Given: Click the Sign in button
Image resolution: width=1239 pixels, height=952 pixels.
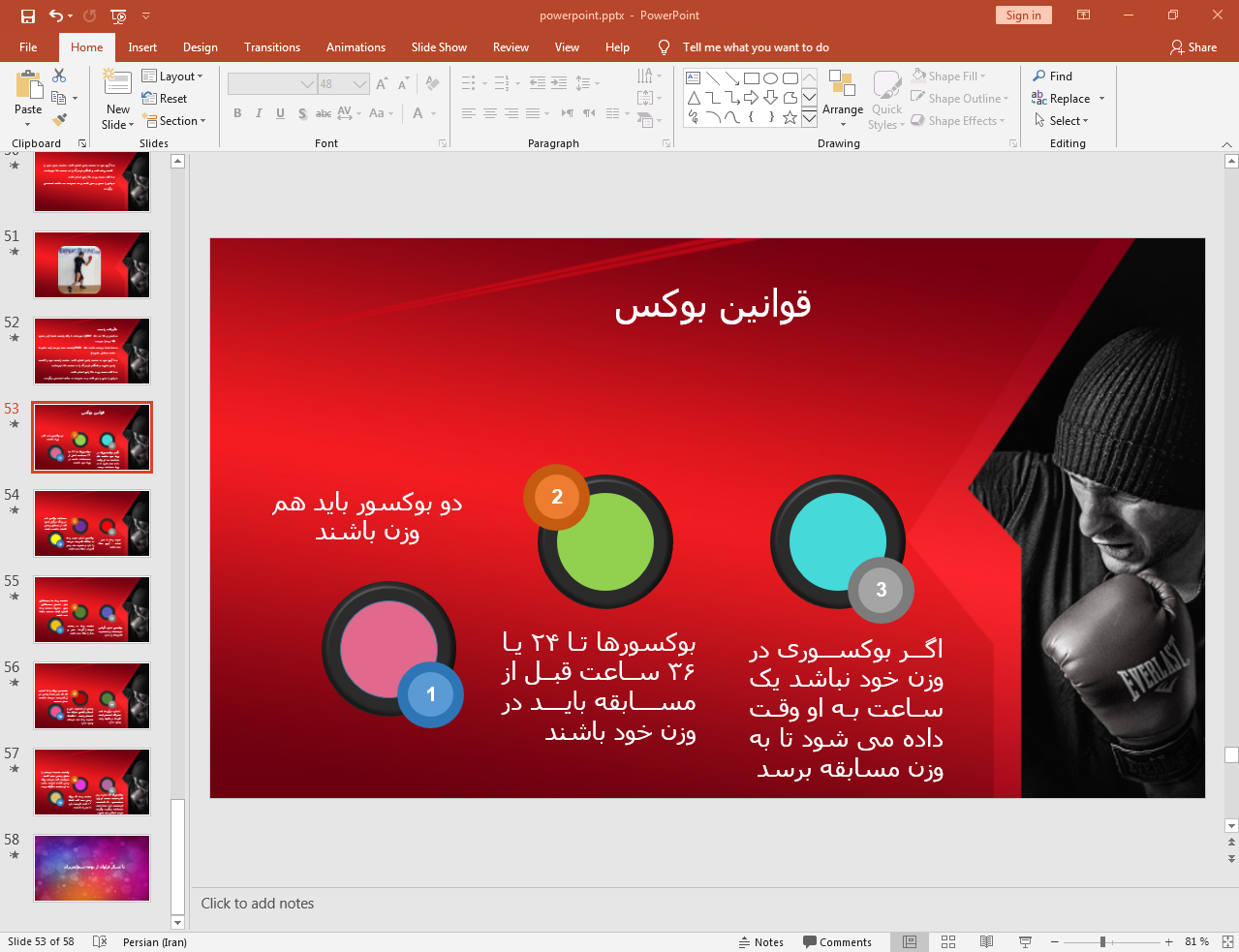Looking at the screenshot, I should pyautogui.click(x=1023, y=15).
